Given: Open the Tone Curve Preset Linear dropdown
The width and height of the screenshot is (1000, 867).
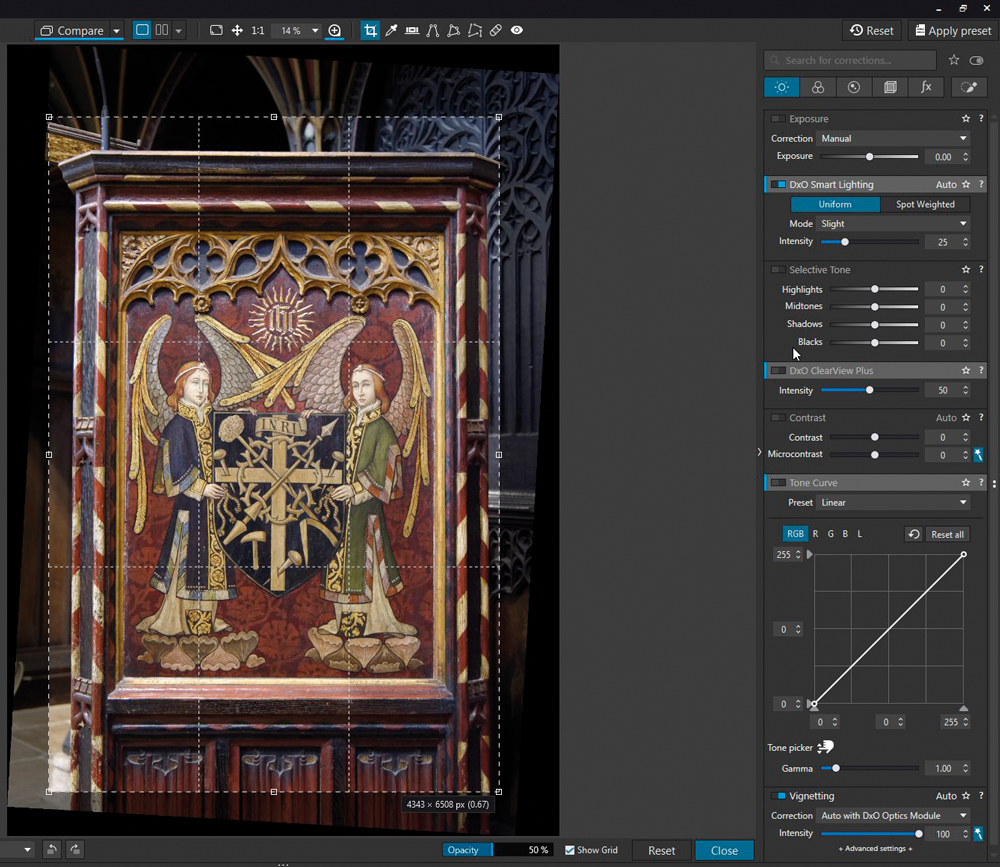Looking at the screenshot, I should pyautogui.click(x=893, y=503).
